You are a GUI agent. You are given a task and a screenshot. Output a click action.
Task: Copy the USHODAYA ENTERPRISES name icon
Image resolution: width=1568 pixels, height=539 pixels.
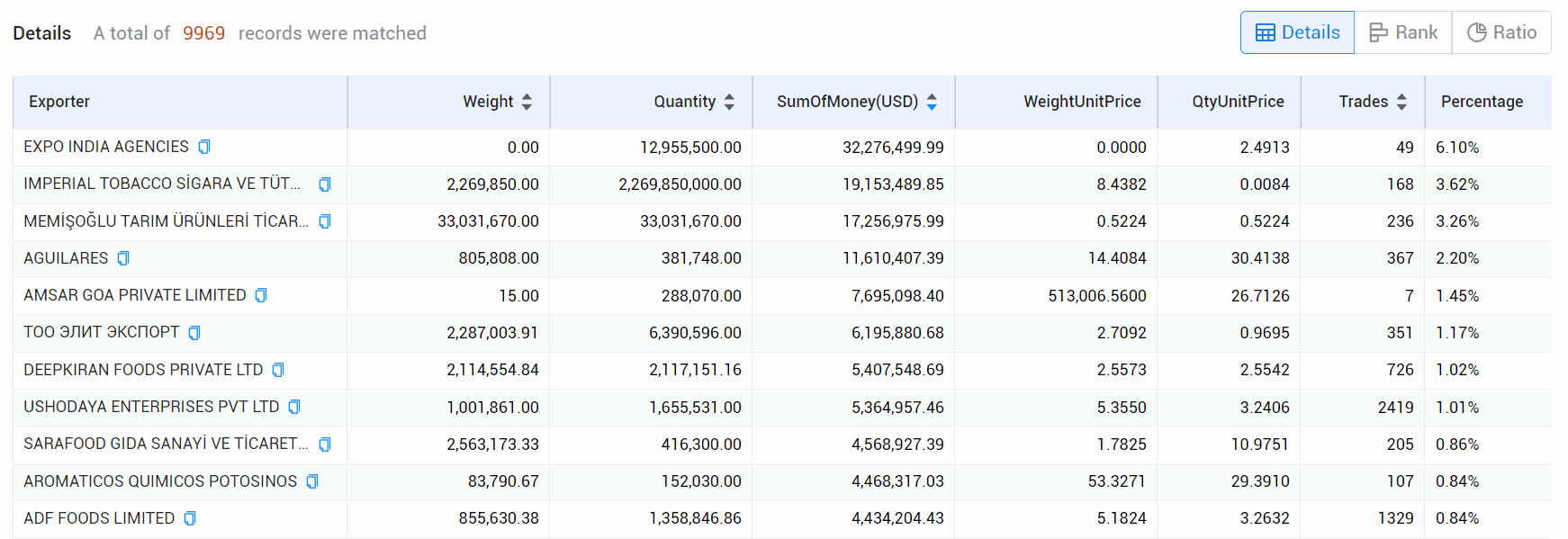click(294, 407)
